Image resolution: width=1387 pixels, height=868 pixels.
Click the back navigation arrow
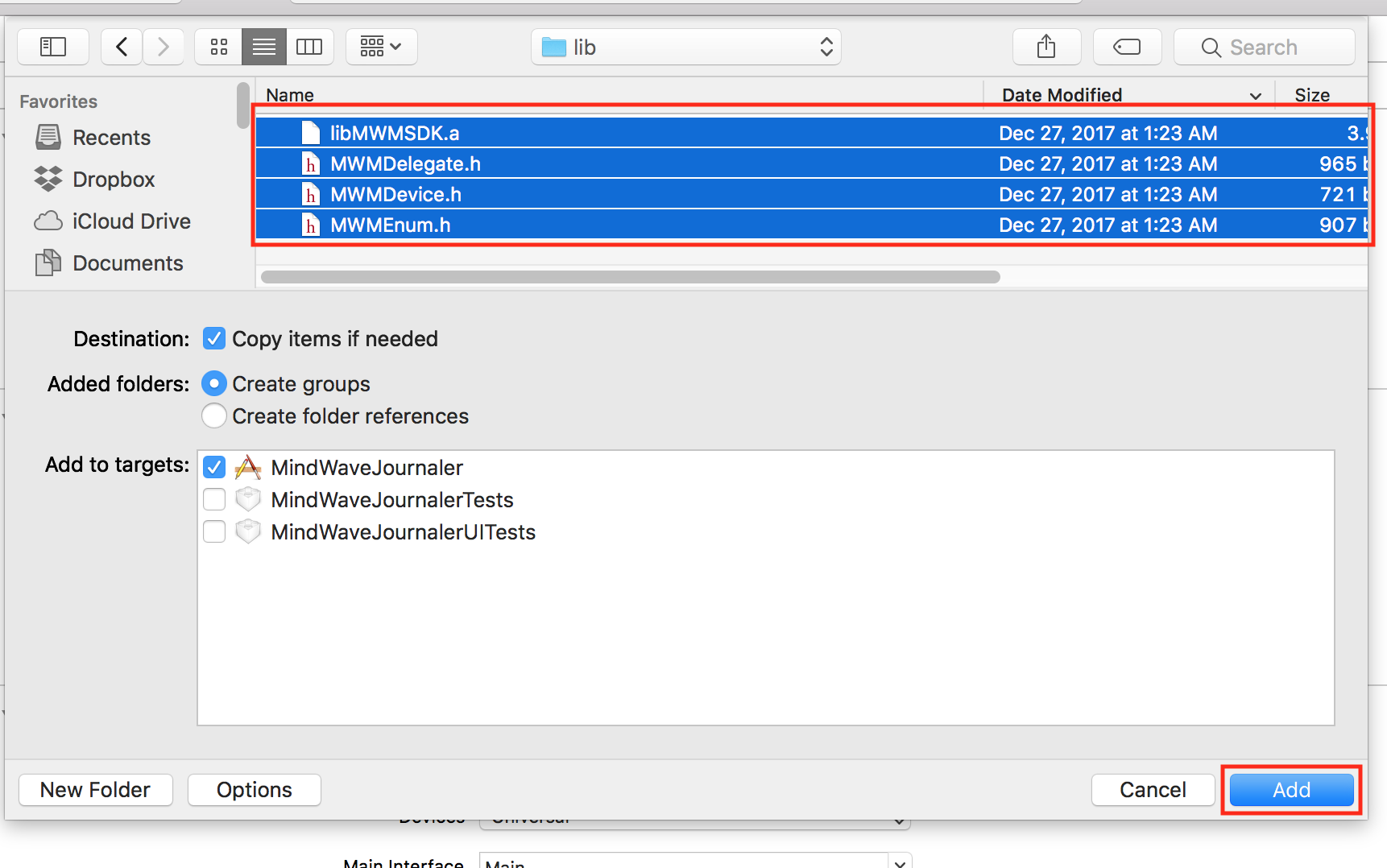point(121,46)
